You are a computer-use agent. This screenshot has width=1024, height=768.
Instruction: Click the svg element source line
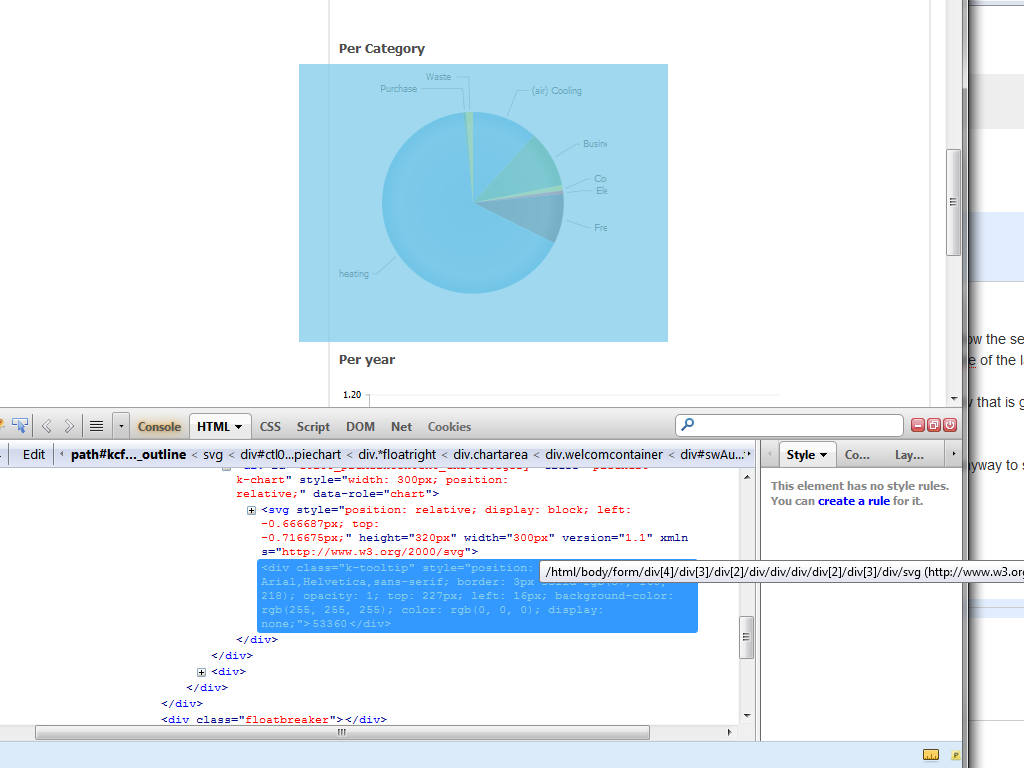[474, 530]
